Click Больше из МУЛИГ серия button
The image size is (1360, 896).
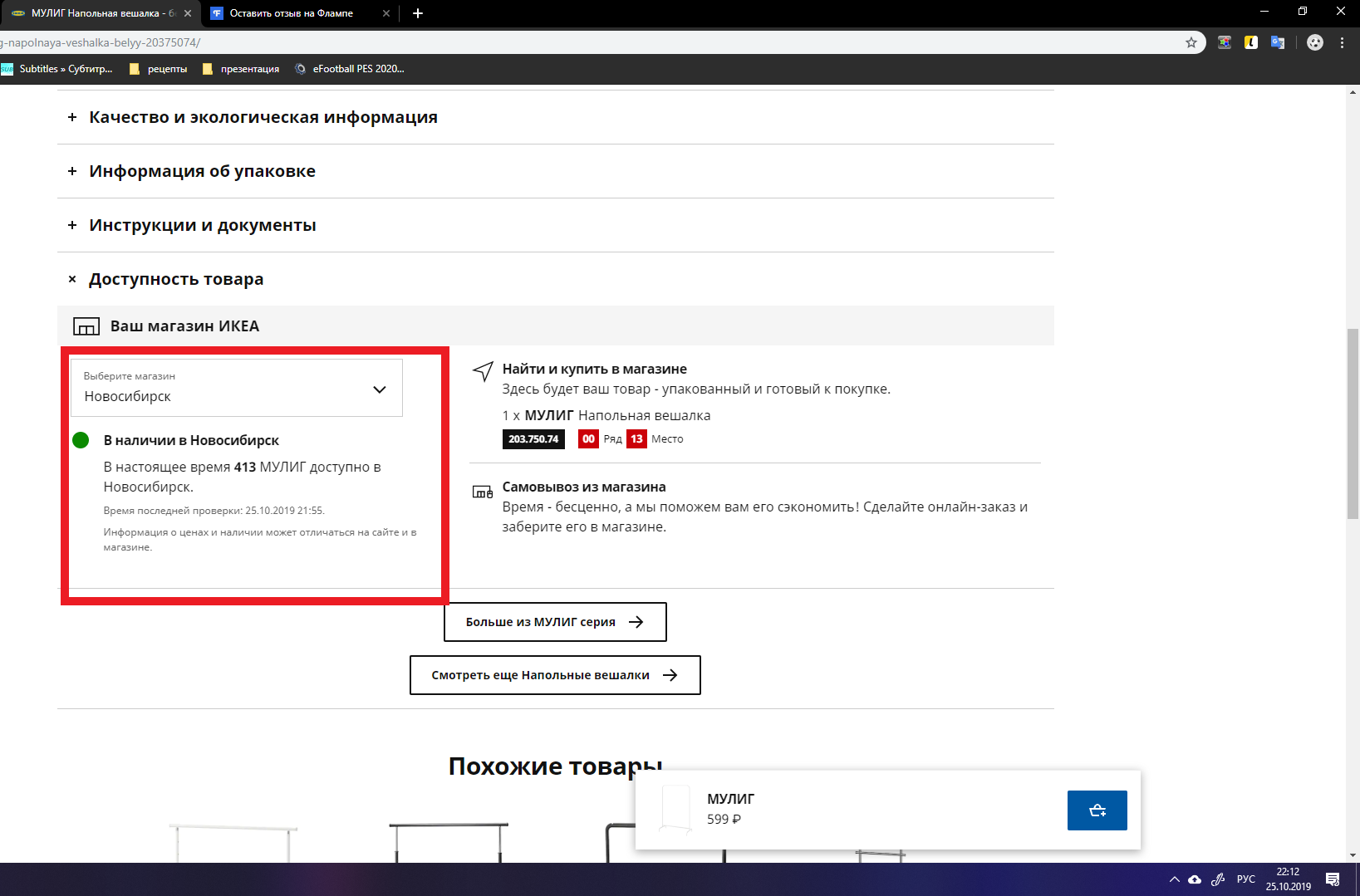[x=555, y=622]
